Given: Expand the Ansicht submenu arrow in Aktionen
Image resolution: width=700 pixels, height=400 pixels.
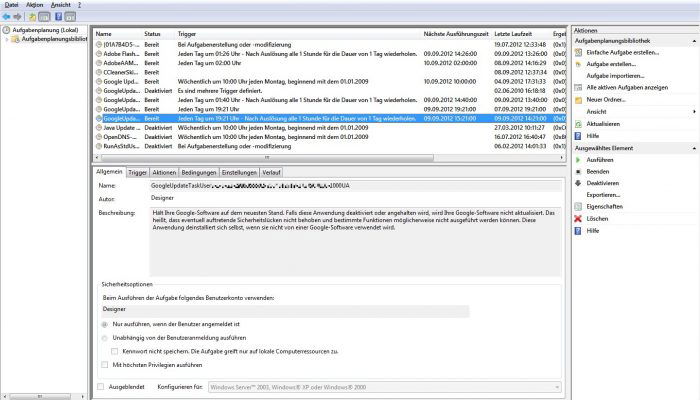Looking at the screenshot, I should tap(694, 112).
